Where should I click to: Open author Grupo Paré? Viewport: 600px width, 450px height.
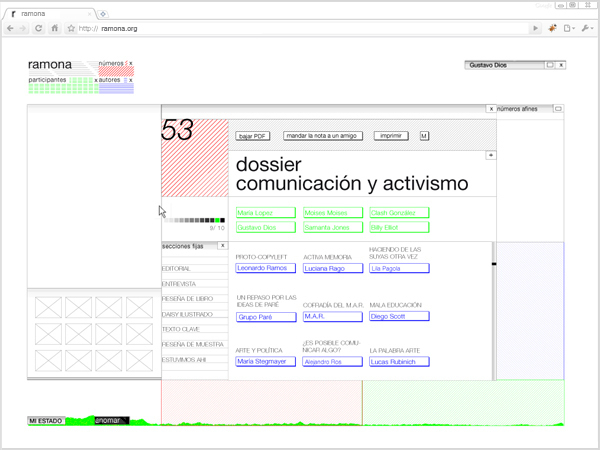click(x=266, y=317)
